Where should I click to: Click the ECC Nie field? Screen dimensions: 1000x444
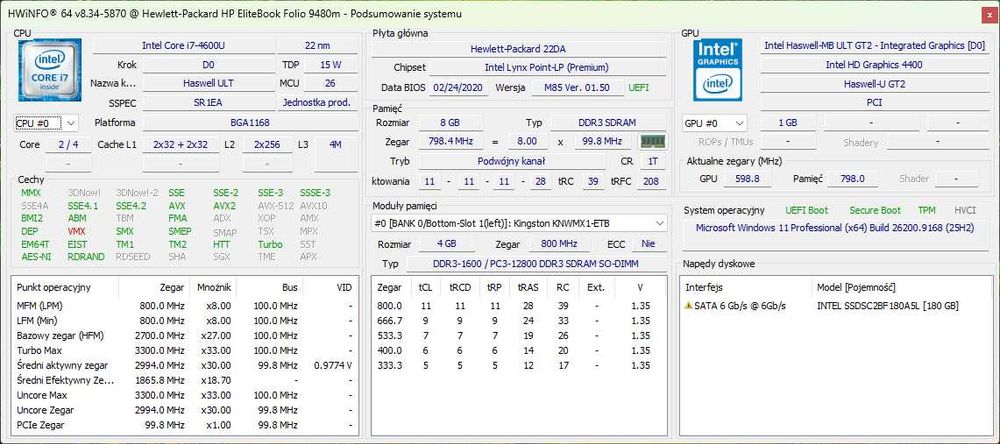coord(649,244)
